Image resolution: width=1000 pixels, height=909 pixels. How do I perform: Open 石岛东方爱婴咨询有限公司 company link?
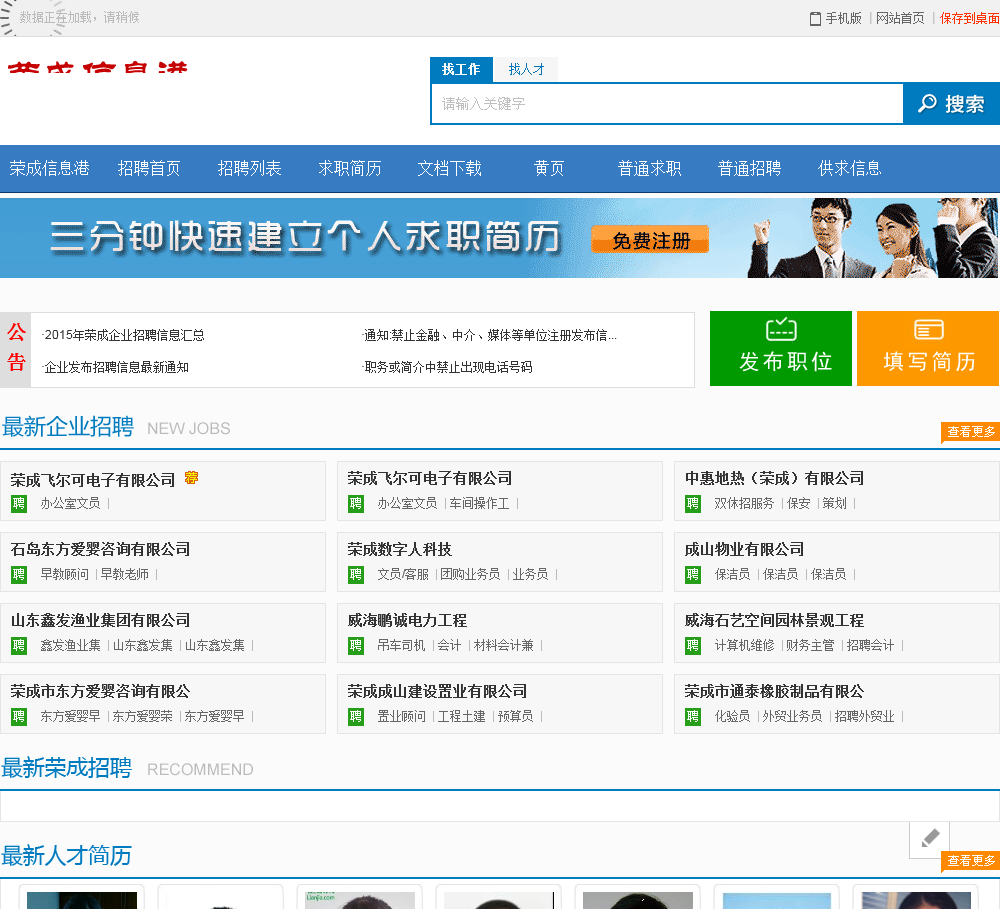(100, 549)
